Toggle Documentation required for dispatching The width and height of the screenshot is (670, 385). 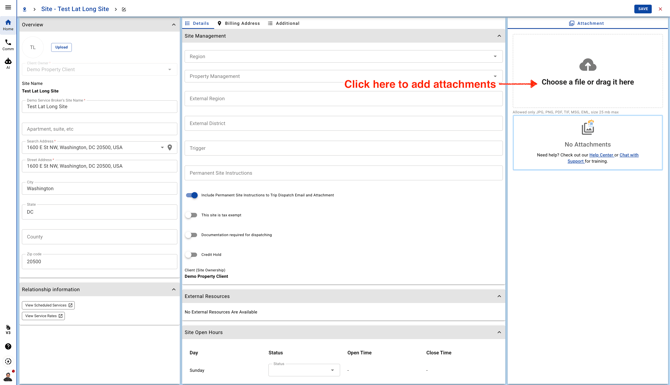point(191,235)
